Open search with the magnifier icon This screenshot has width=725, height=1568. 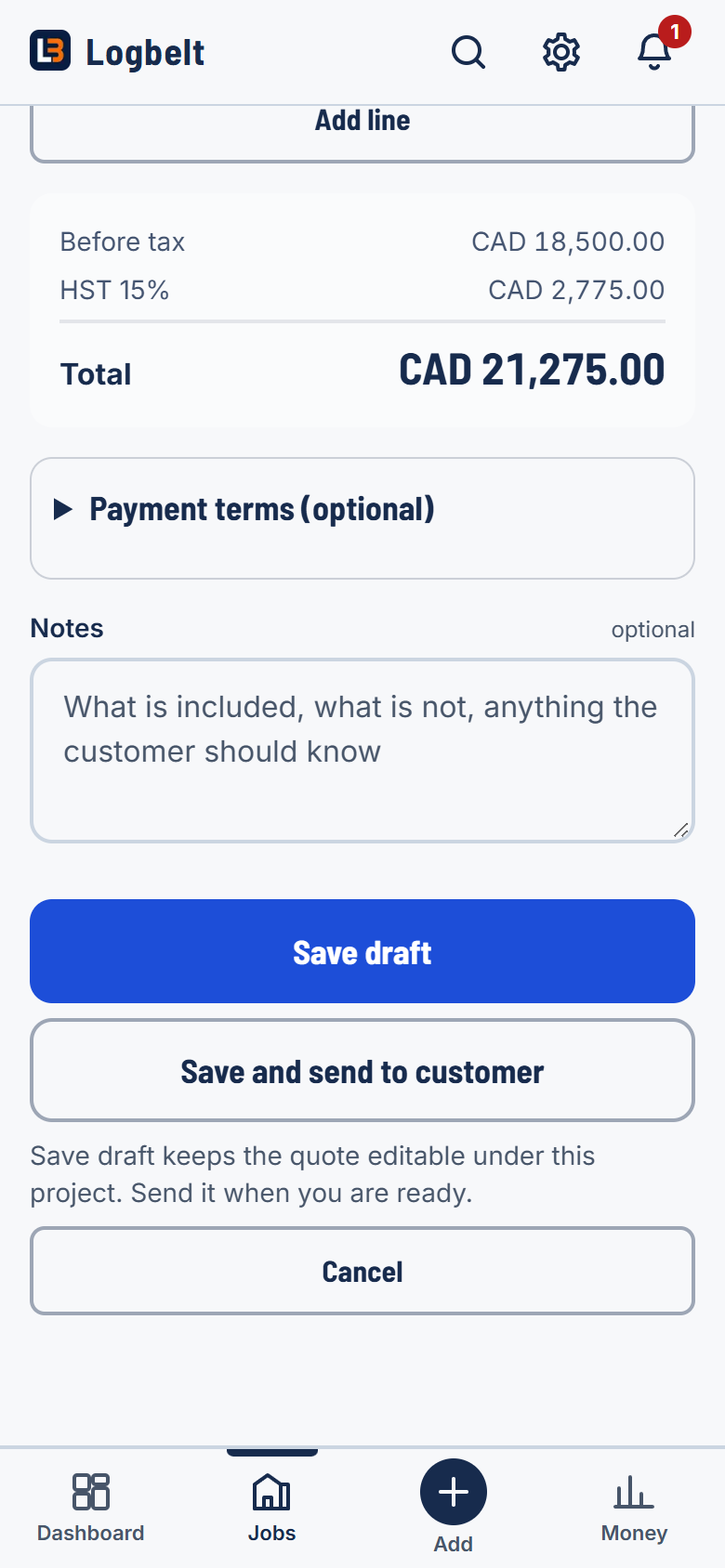point(468,52)
